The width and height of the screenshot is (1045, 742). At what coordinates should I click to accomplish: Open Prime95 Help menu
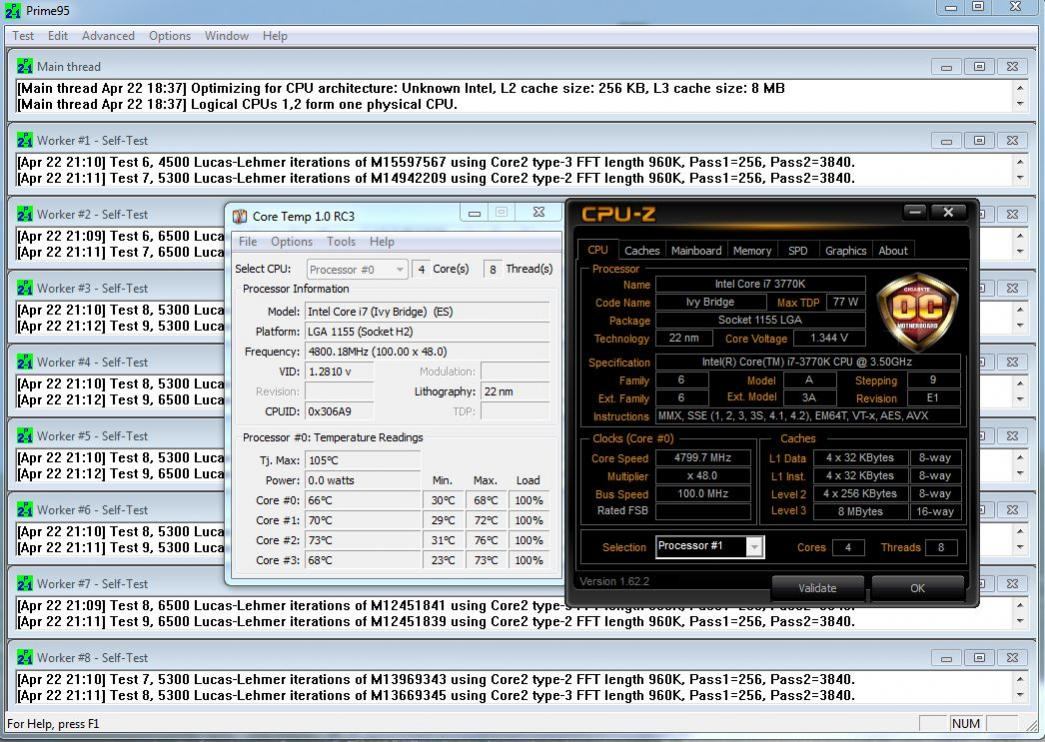coord(275,36)
